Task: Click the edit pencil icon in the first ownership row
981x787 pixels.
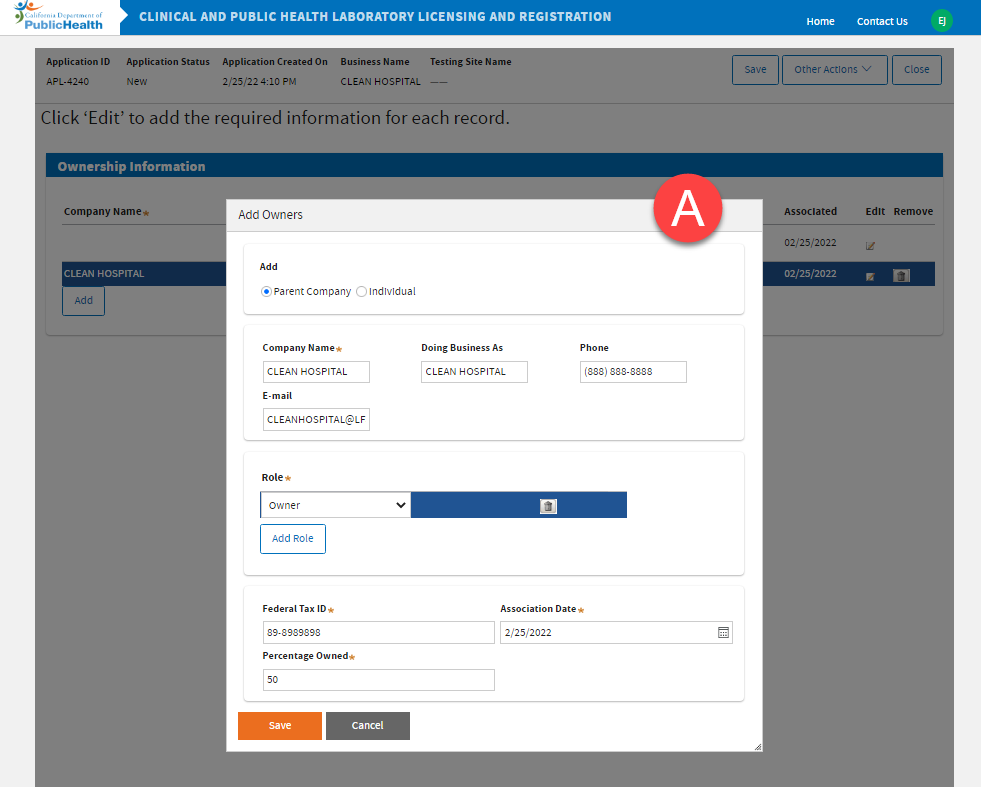Action: [870, 245]
